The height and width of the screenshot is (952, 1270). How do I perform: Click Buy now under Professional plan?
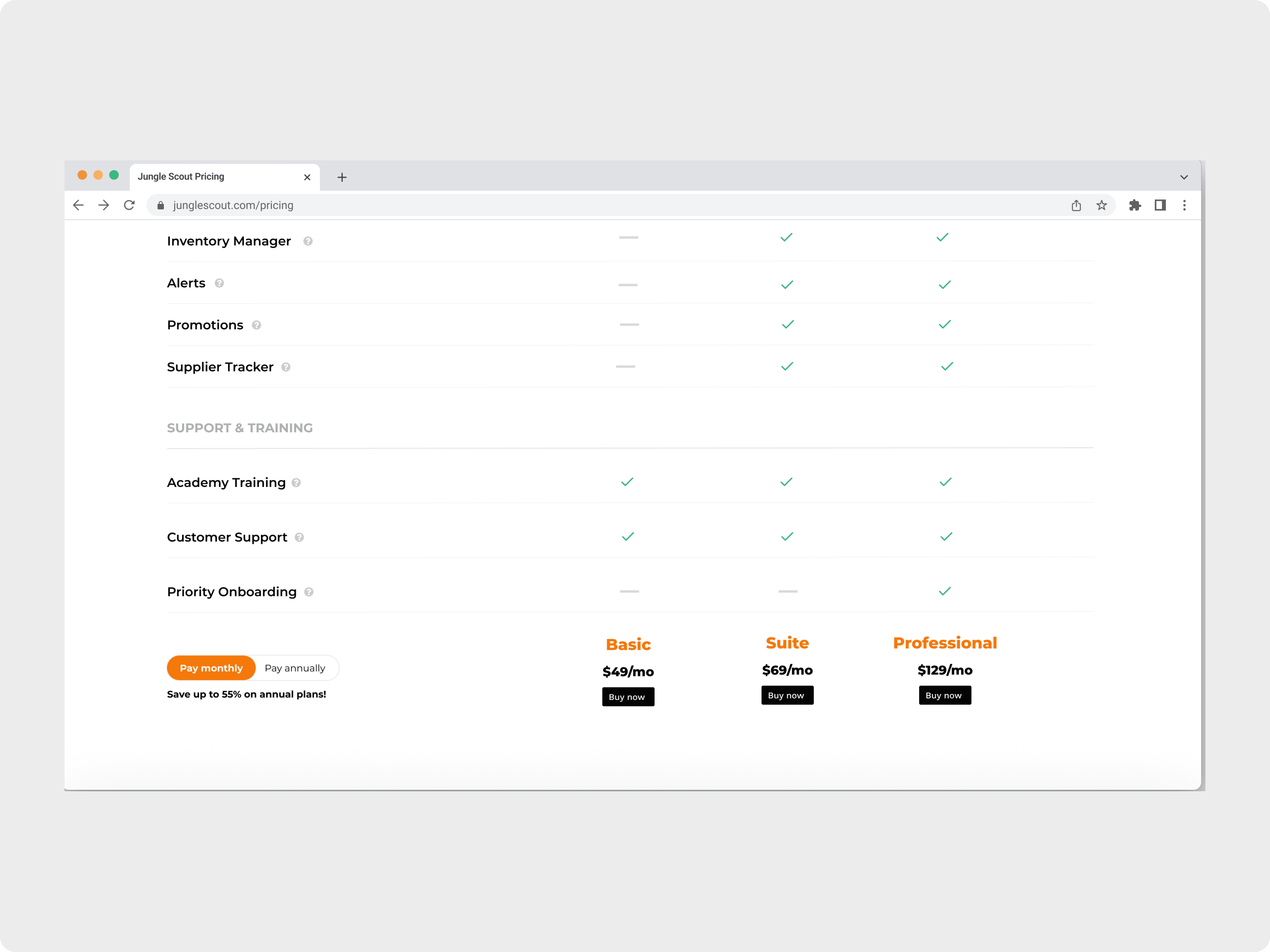click(944, 695)
